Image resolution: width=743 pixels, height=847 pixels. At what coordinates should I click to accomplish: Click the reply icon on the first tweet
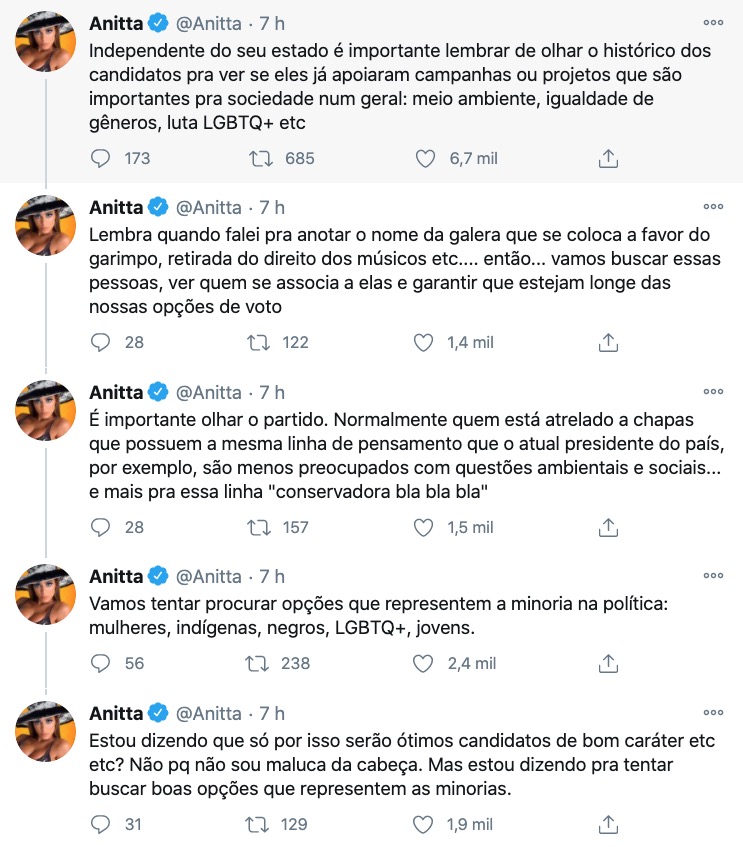click(x=99, y=157)
